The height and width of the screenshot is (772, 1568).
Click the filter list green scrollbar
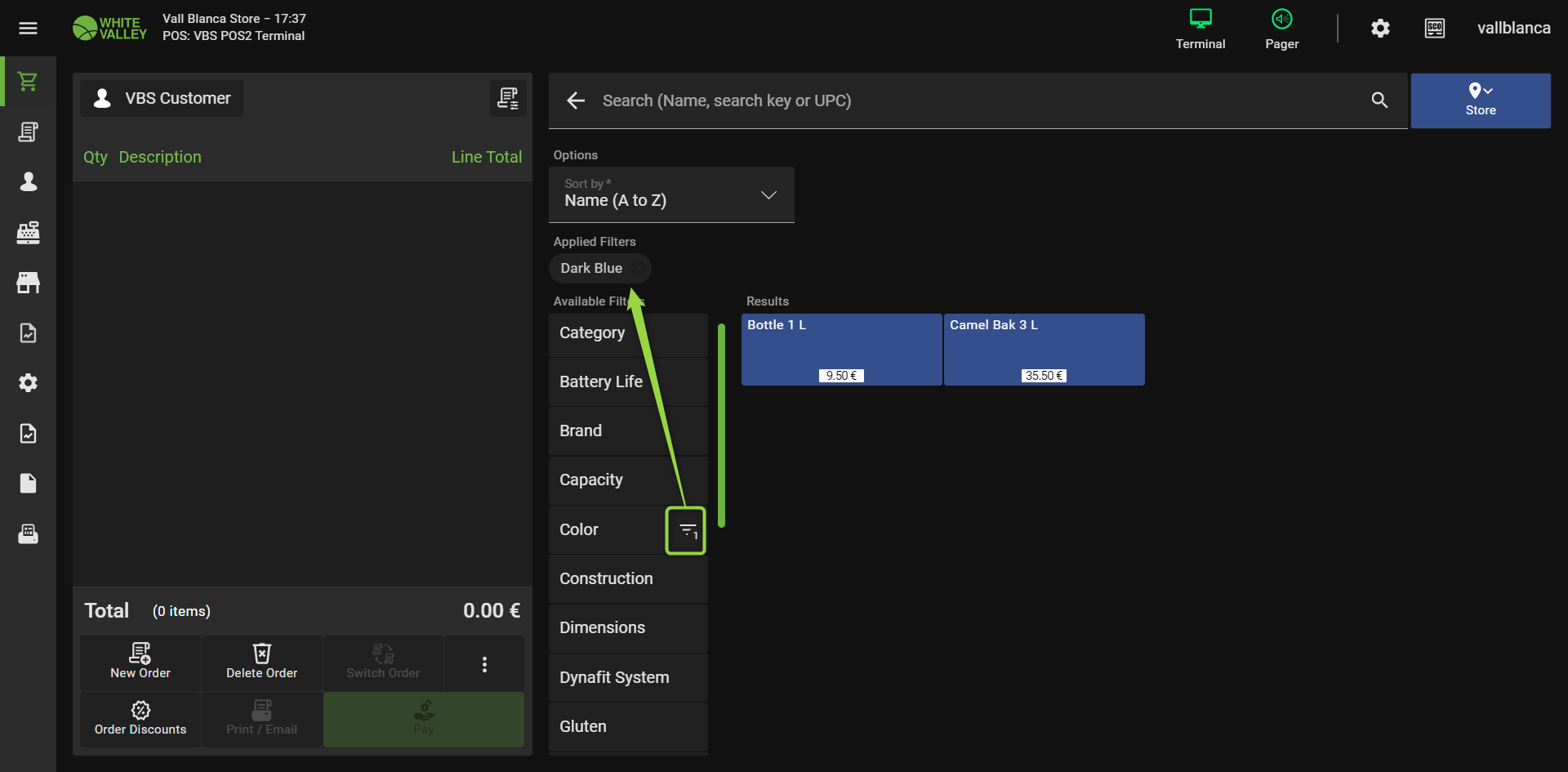721,425
